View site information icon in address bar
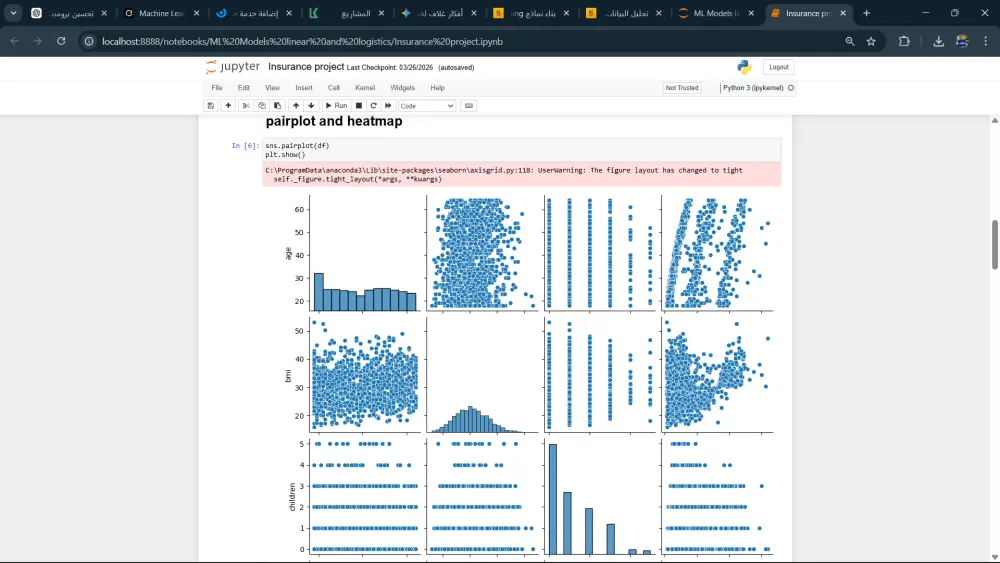 pos(89,41)
